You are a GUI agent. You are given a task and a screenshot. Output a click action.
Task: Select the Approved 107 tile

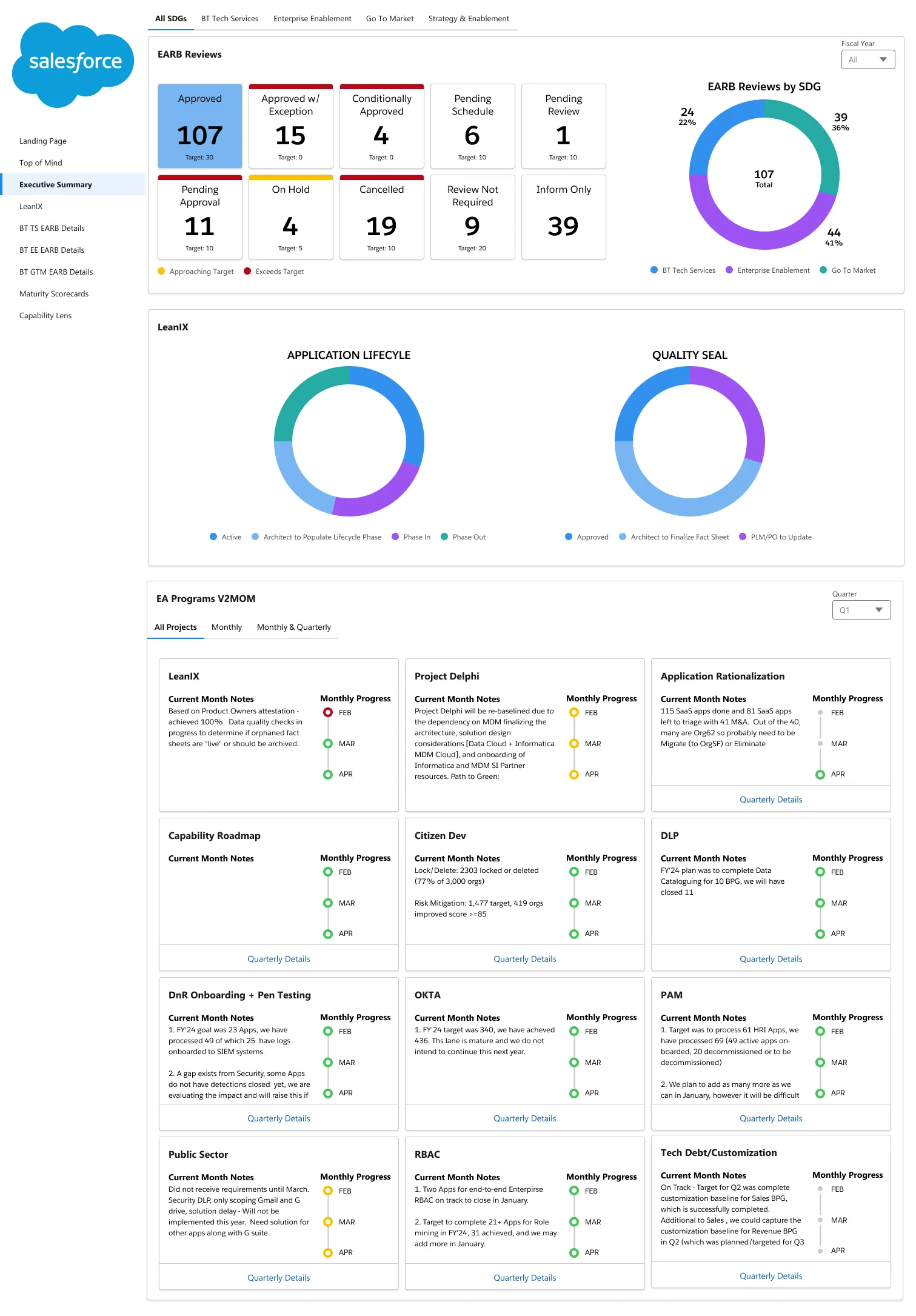click(x=200, y=126)
